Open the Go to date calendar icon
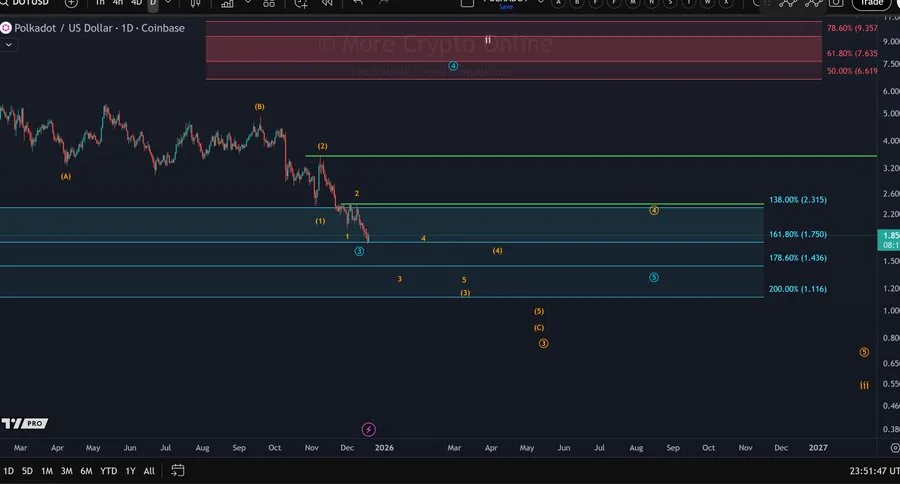The width and height of the screenshot is (900, 484). (177, 471)
